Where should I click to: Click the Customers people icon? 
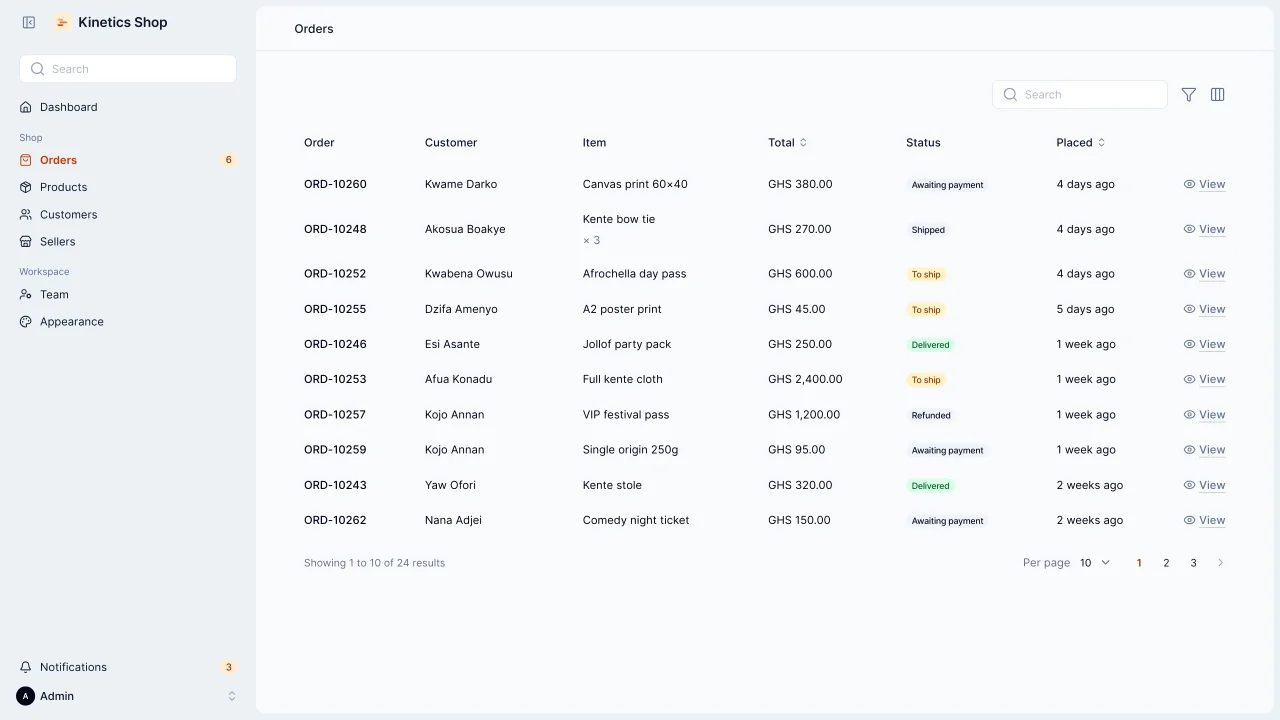pos(26,214)
